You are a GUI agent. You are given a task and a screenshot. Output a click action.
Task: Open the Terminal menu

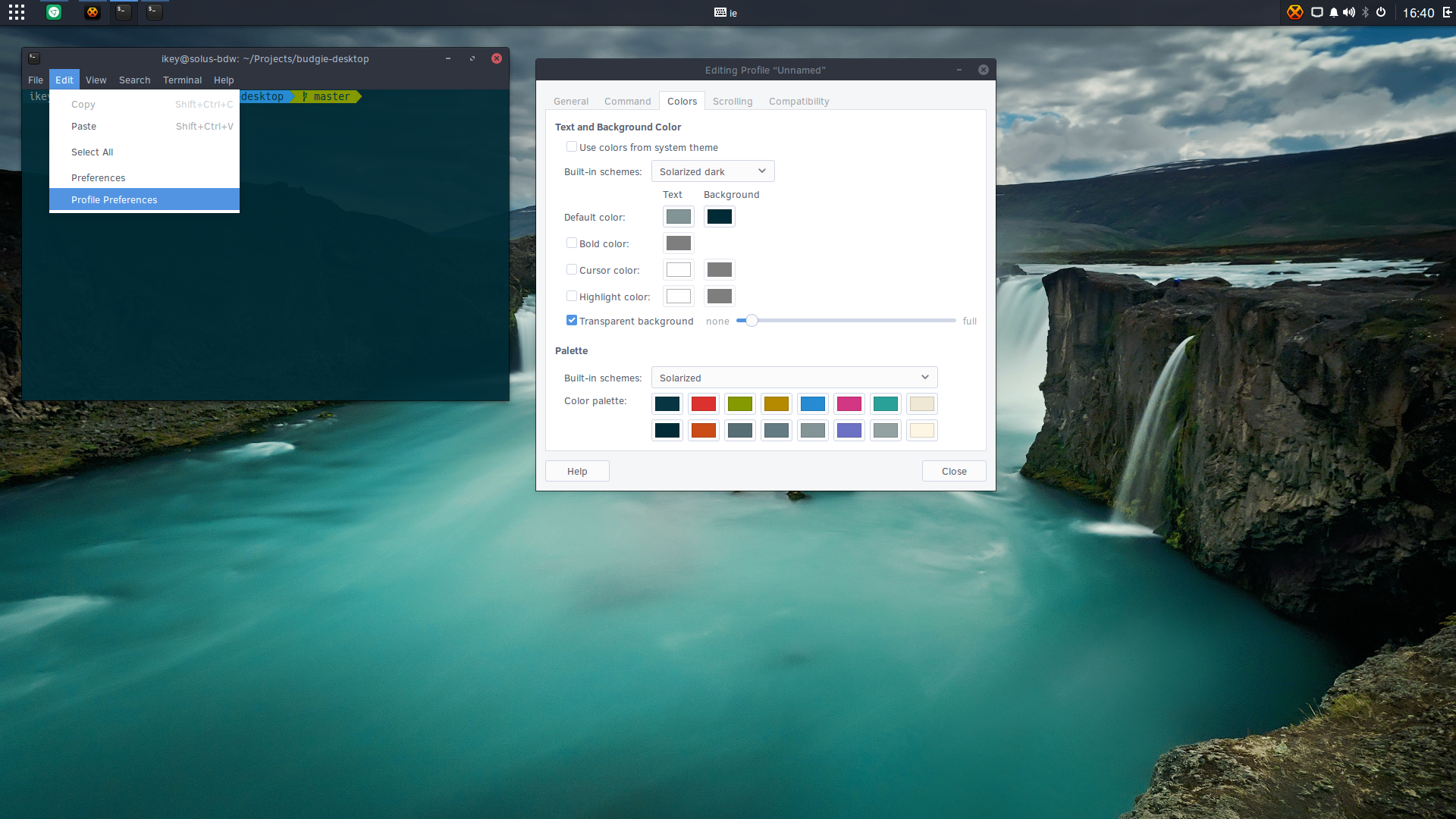coord(182,80)
